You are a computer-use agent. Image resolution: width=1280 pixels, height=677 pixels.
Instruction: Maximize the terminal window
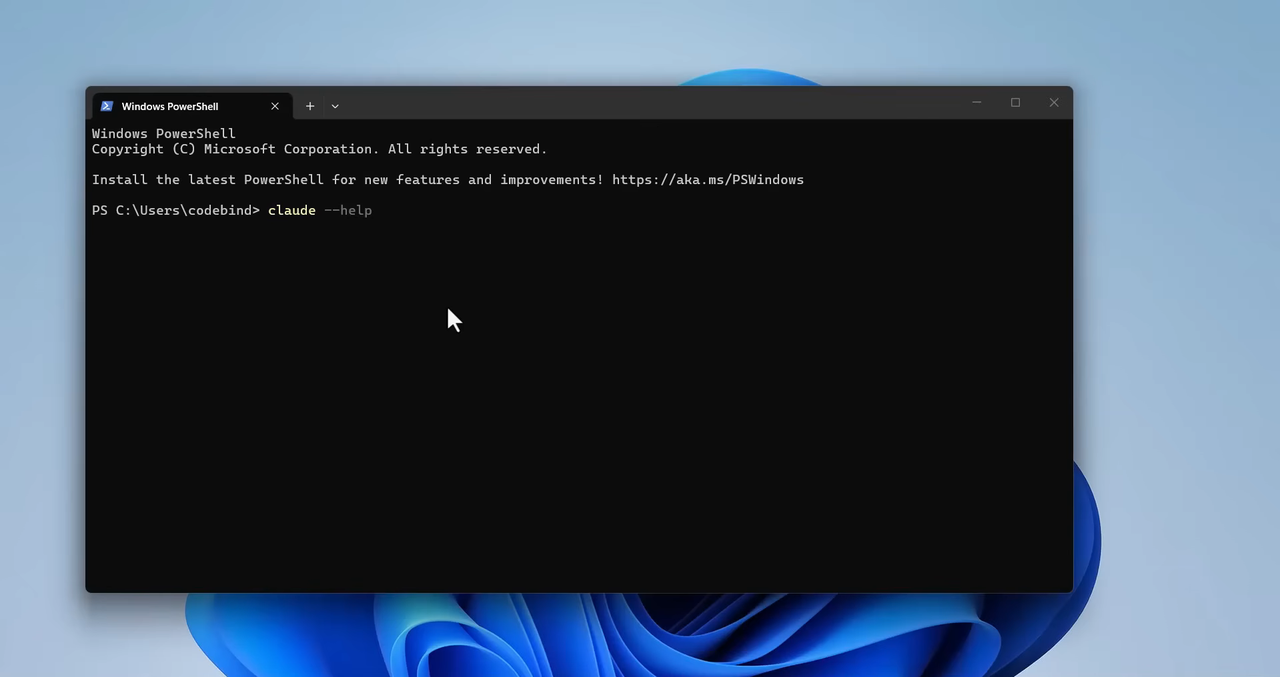pyautogui.click(x=1015, y=102)
